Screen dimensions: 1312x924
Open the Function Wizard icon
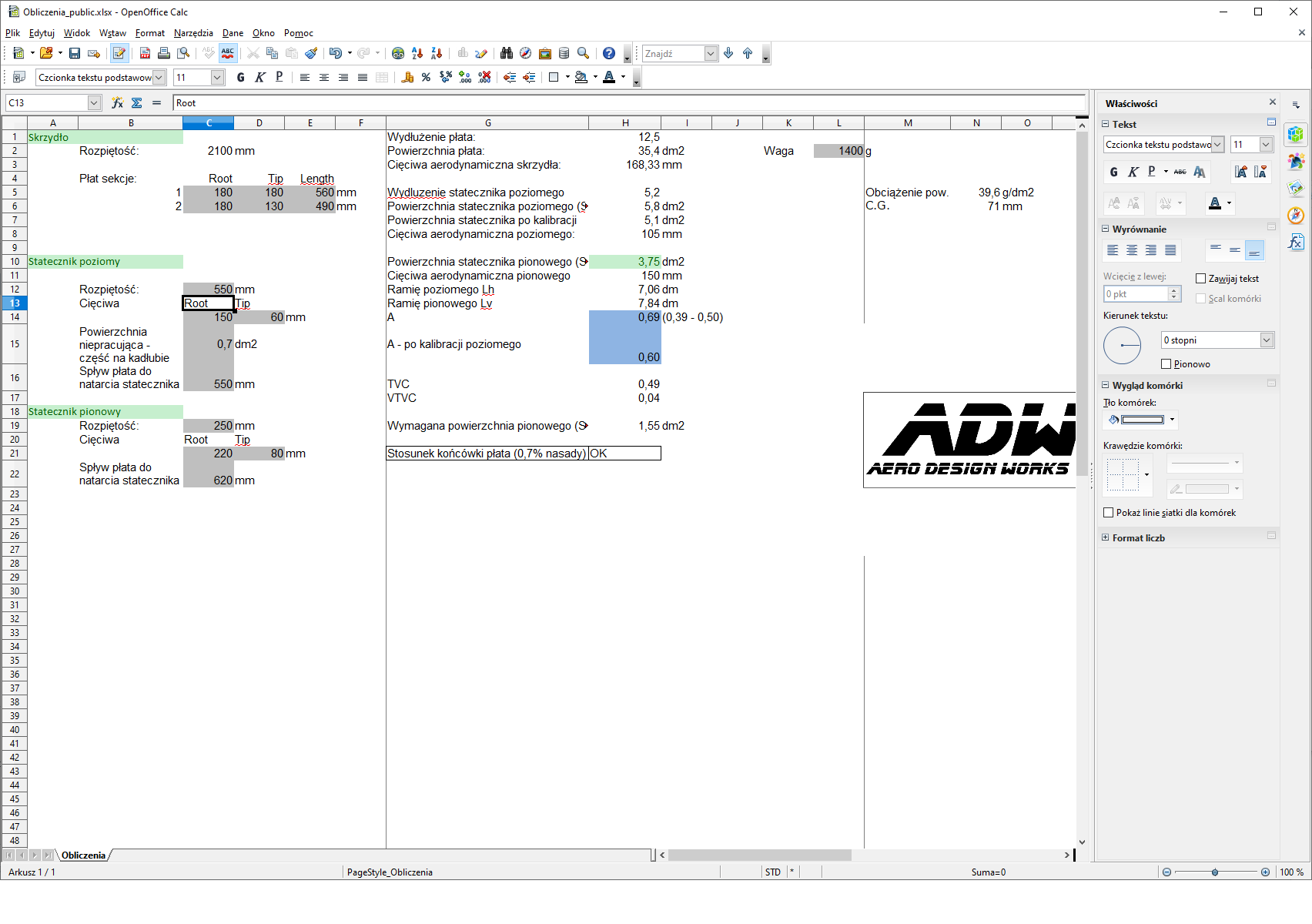click(117, 102)
